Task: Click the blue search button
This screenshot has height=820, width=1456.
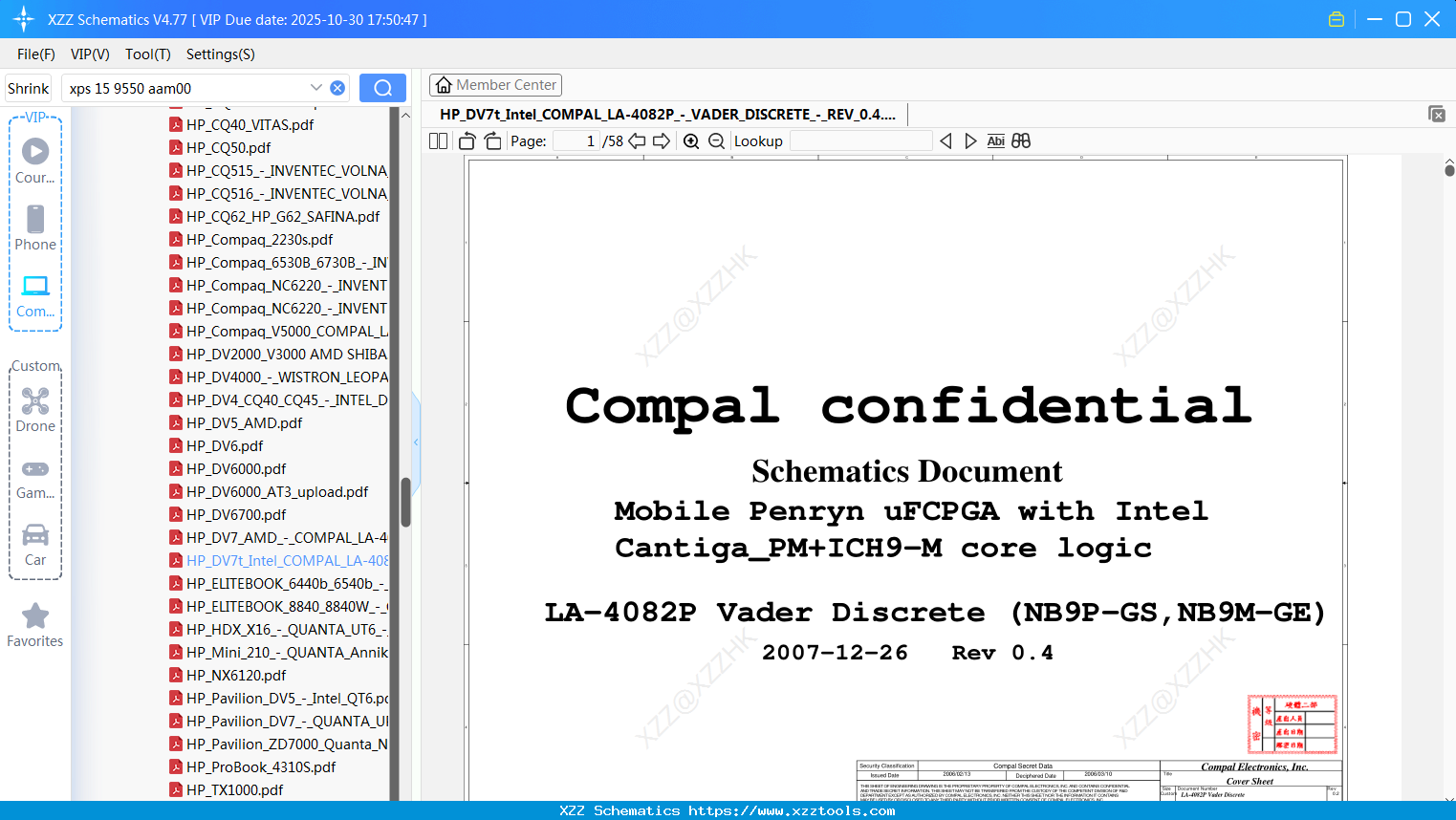Action: tap(382, 88)
